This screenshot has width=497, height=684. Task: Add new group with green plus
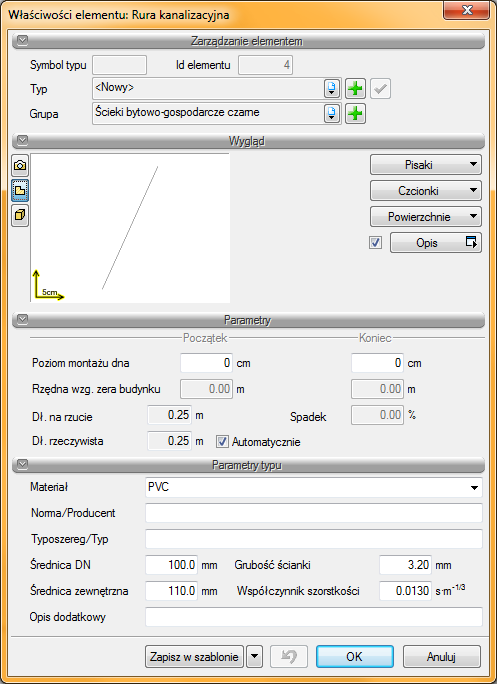pos(355,114)
